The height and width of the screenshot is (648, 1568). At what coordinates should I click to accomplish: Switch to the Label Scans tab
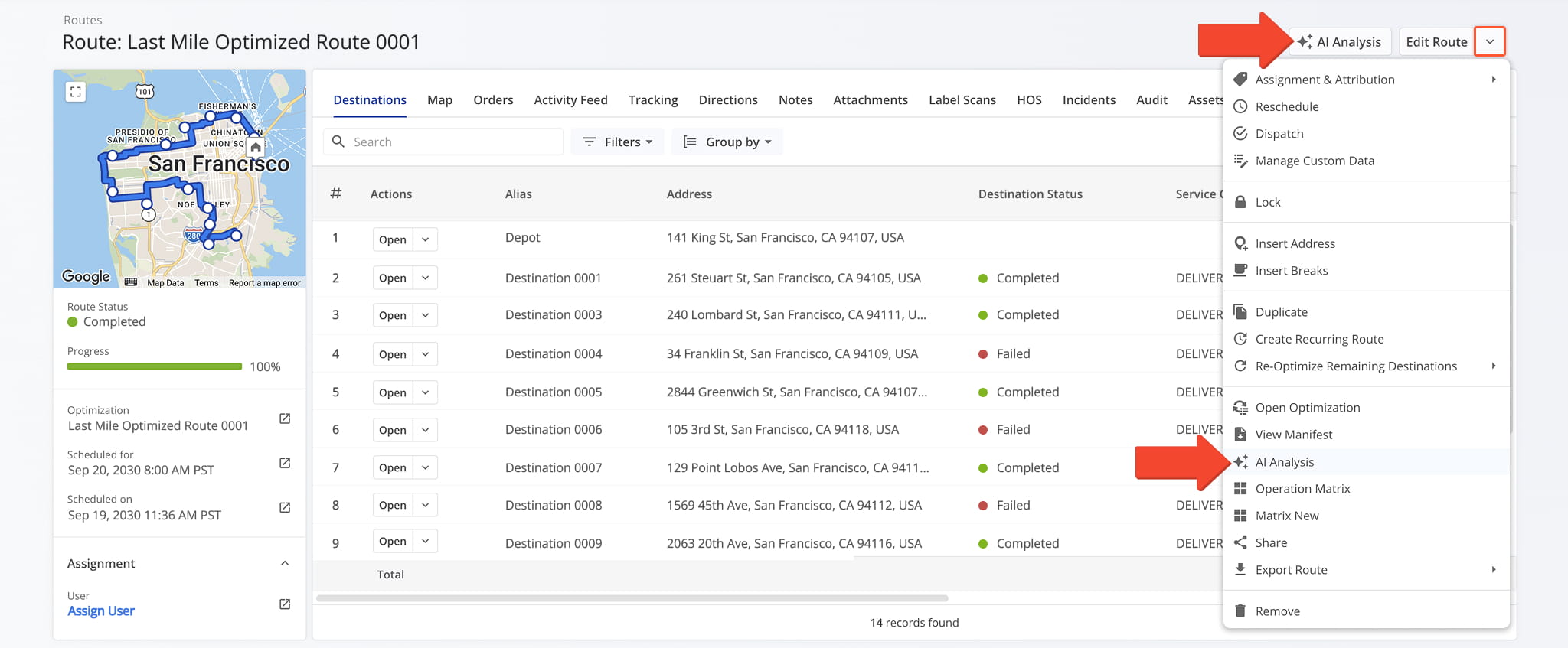[x=962, y=99]
